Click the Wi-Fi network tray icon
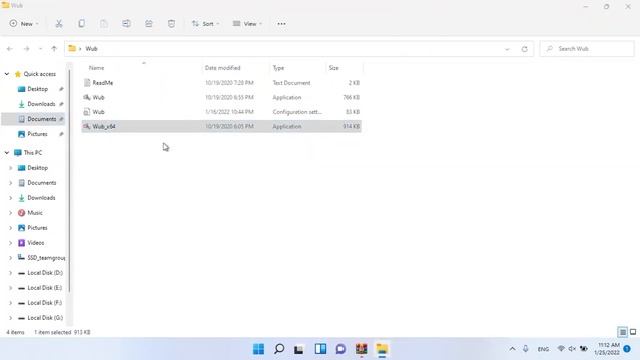640x360 pixels. pos(561,349)
